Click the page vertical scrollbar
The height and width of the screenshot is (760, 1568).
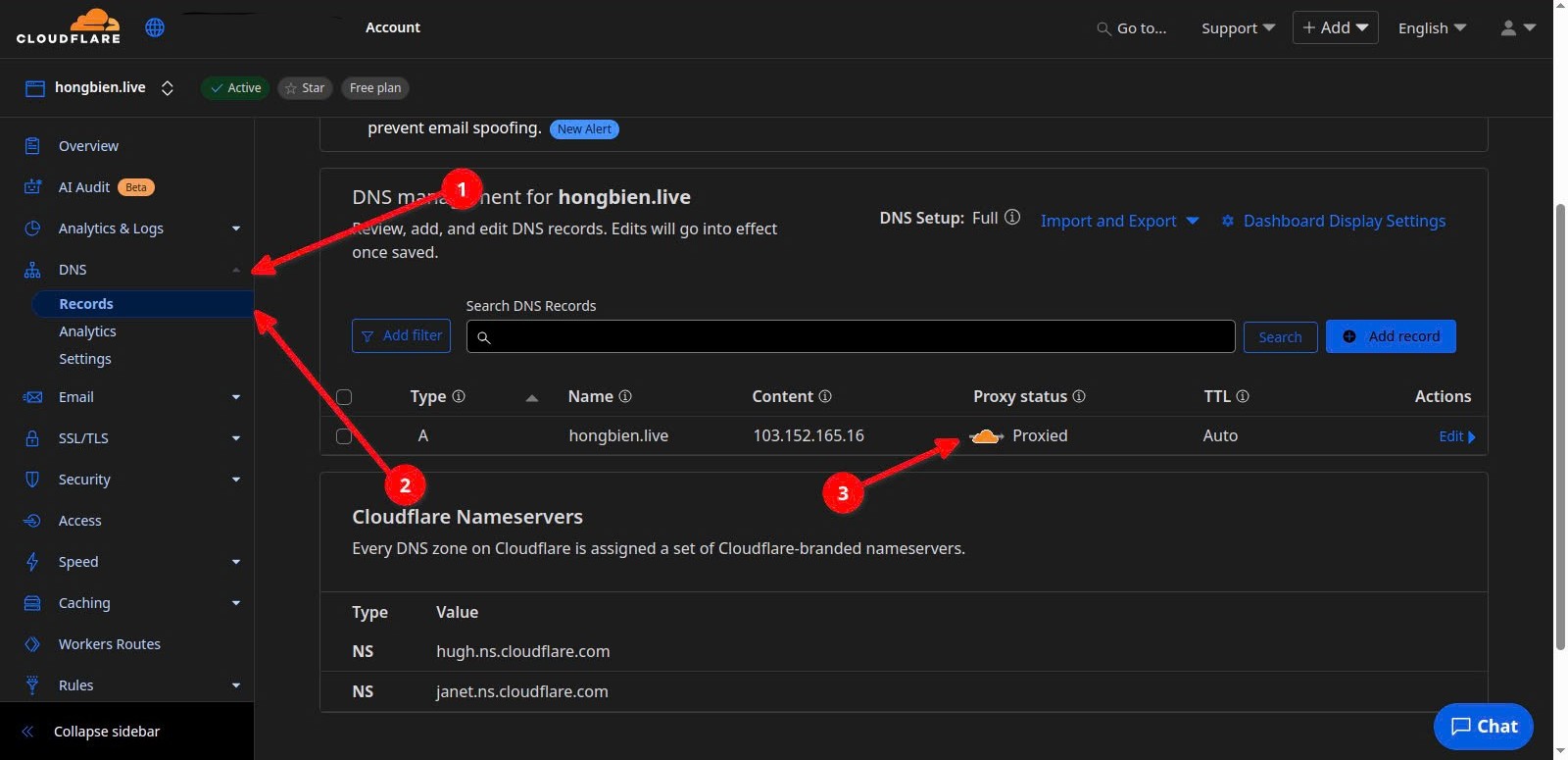click(x=1560, y=428)
